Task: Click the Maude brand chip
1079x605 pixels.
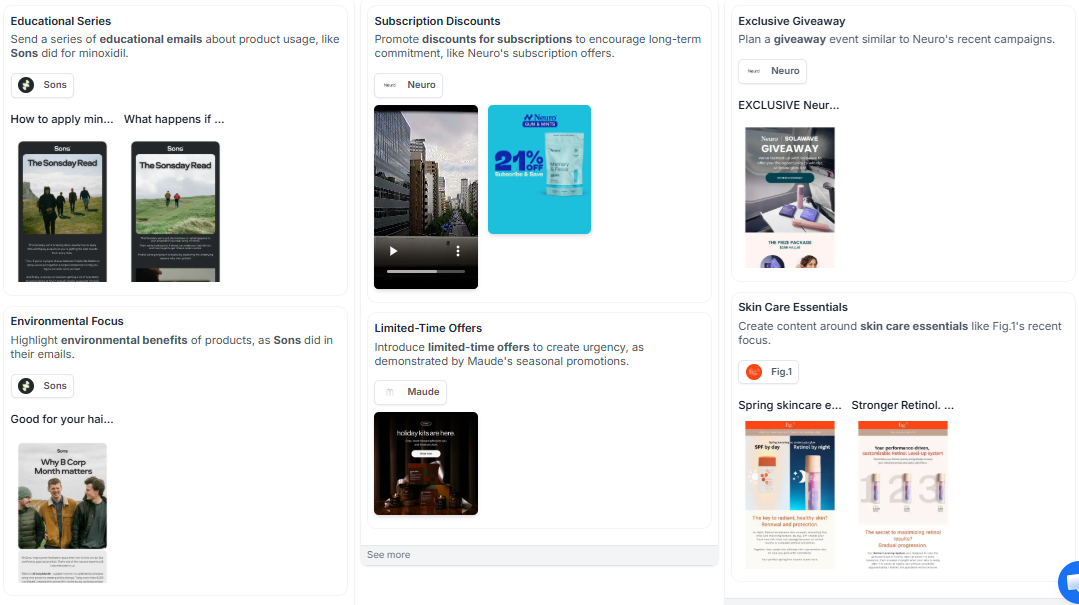Action: [x=410, y=392]
